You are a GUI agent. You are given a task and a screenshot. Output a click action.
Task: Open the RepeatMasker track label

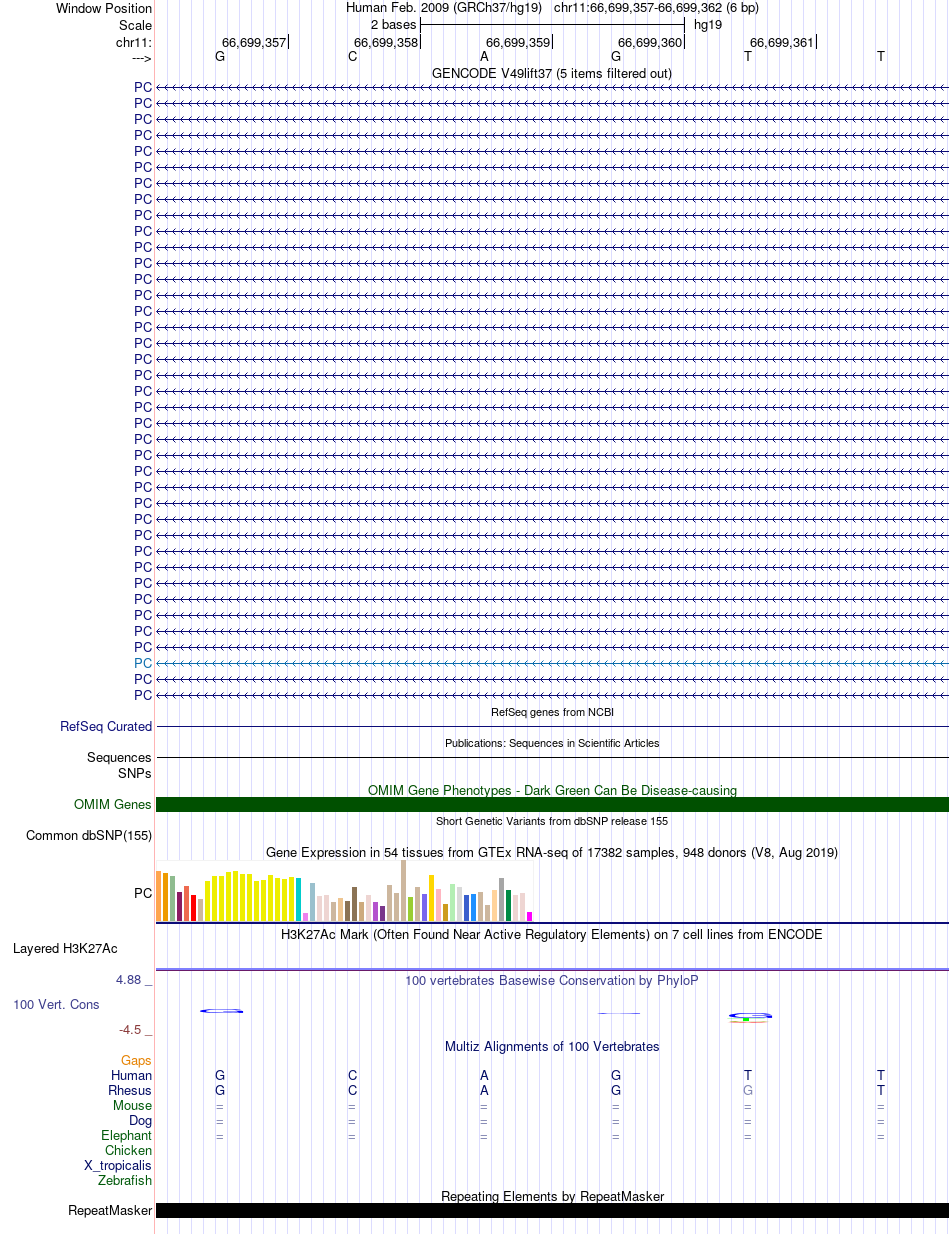tap(110, 1211)
